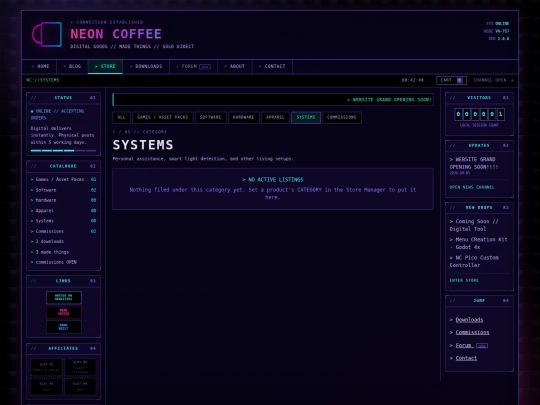The width and height of the screenshot is (540, 405).
Task: Open Software in the catalogue list
Action: [63, 190]
